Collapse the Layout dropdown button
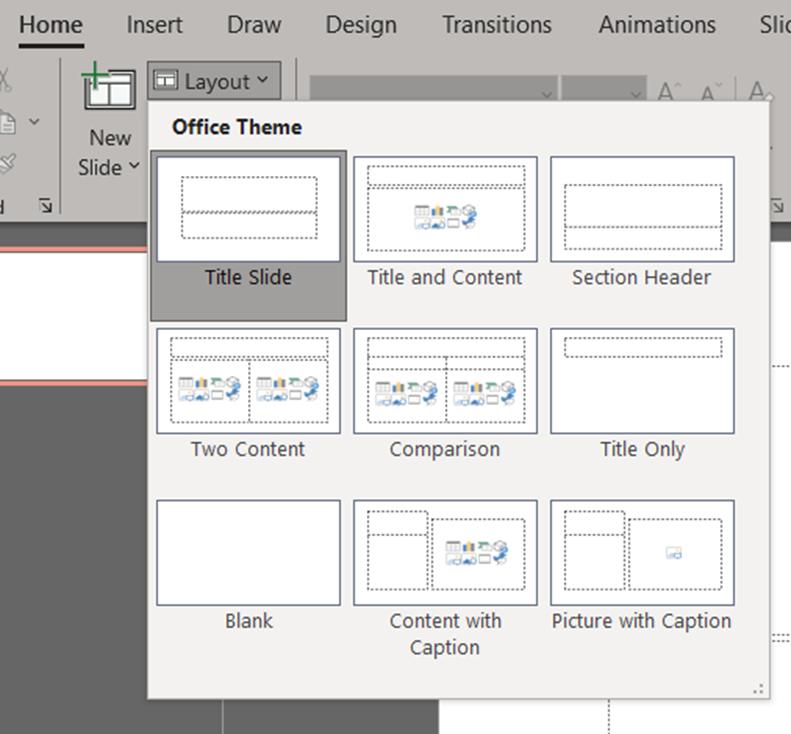 (214, 81)
